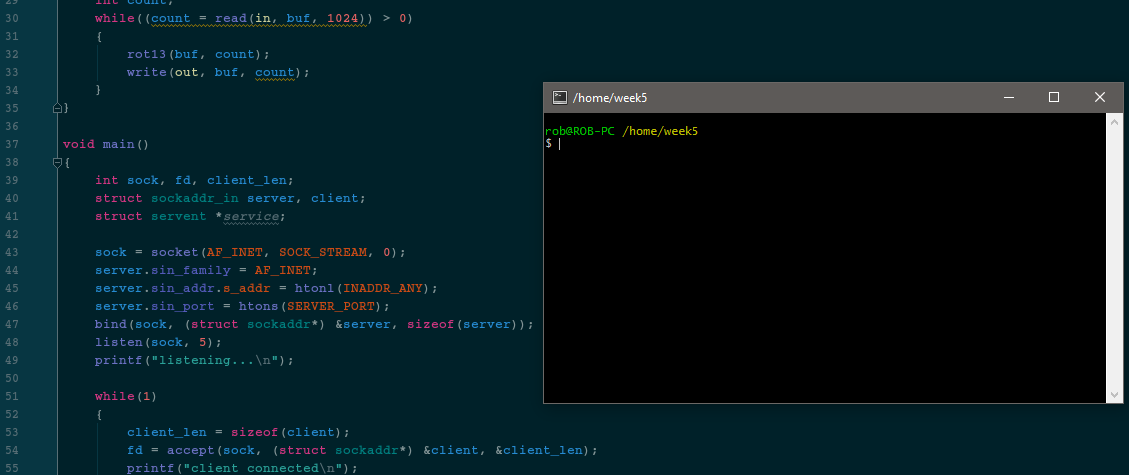The image size is (1129, 475).
Task: Click the terminal scrollbar down arrow
Action: pos(1114,394)
